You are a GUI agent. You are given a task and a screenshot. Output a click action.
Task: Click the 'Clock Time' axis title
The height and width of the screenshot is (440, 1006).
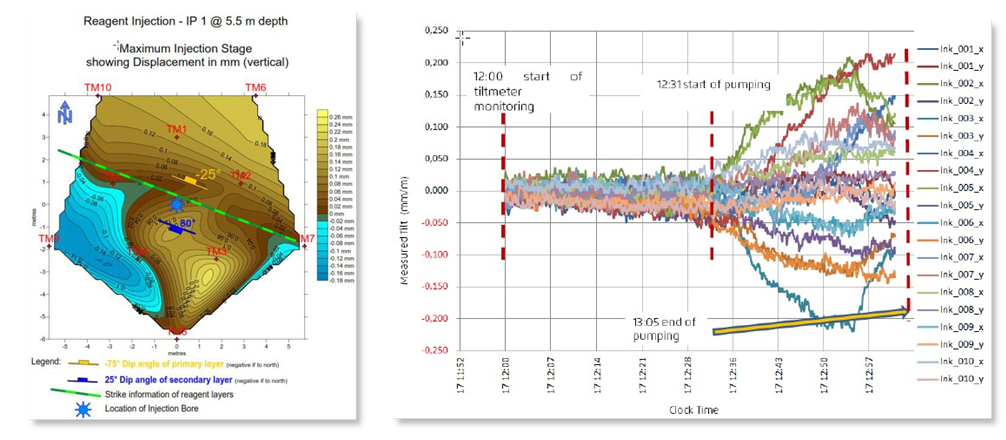point(688,411)
